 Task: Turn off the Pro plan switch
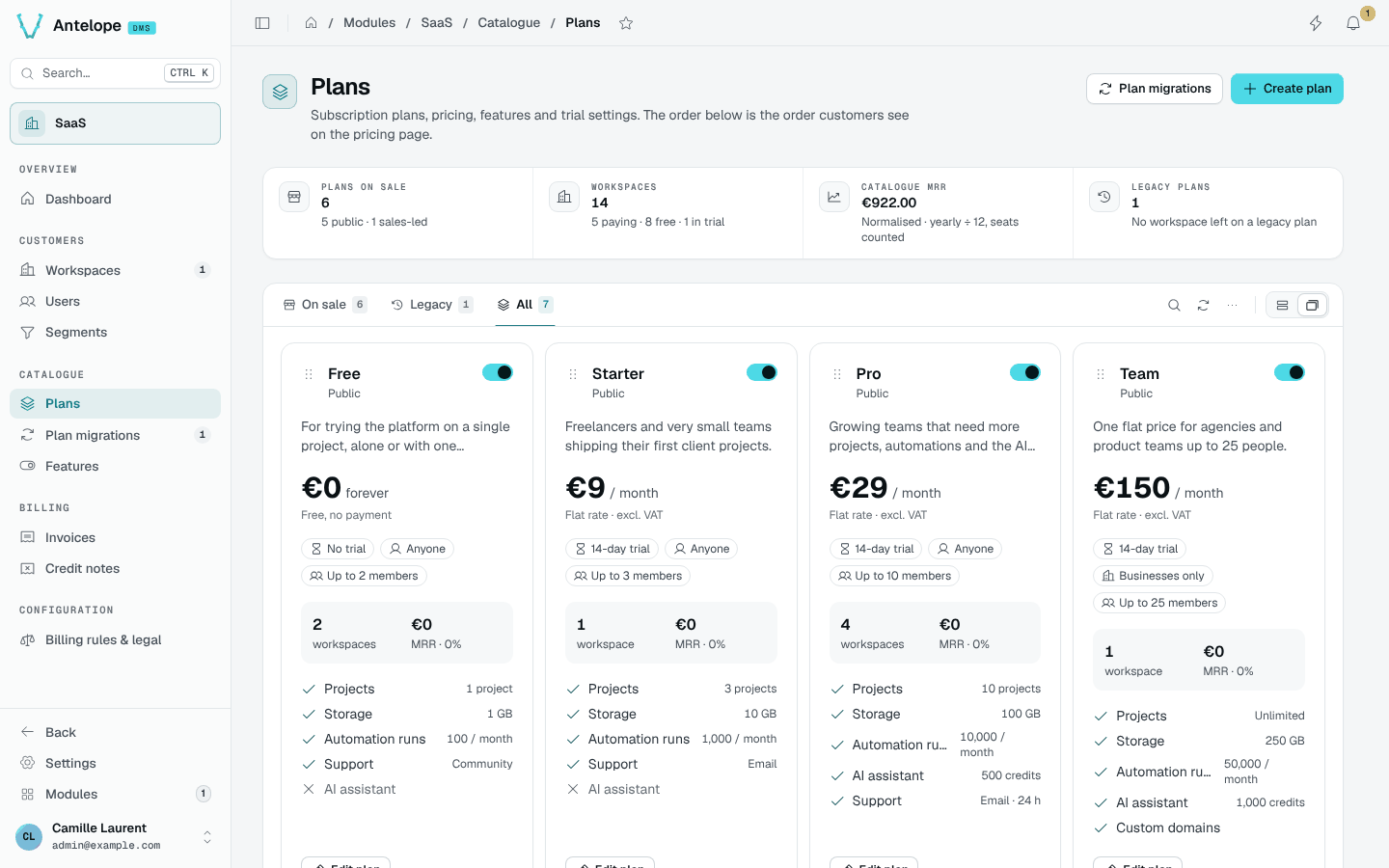pyautogui.click(x=1025, y=372)
